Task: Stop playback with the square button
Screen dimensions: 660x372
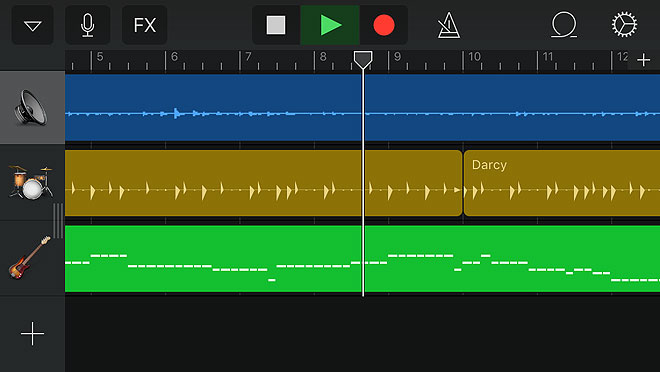Action: point(276,25)
